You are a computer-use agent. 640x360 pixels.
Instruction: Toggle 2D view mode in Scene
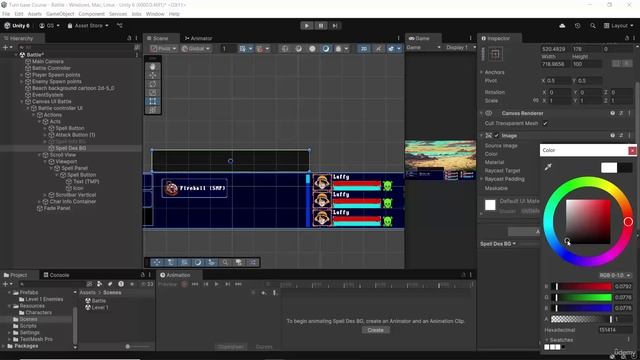363,49
